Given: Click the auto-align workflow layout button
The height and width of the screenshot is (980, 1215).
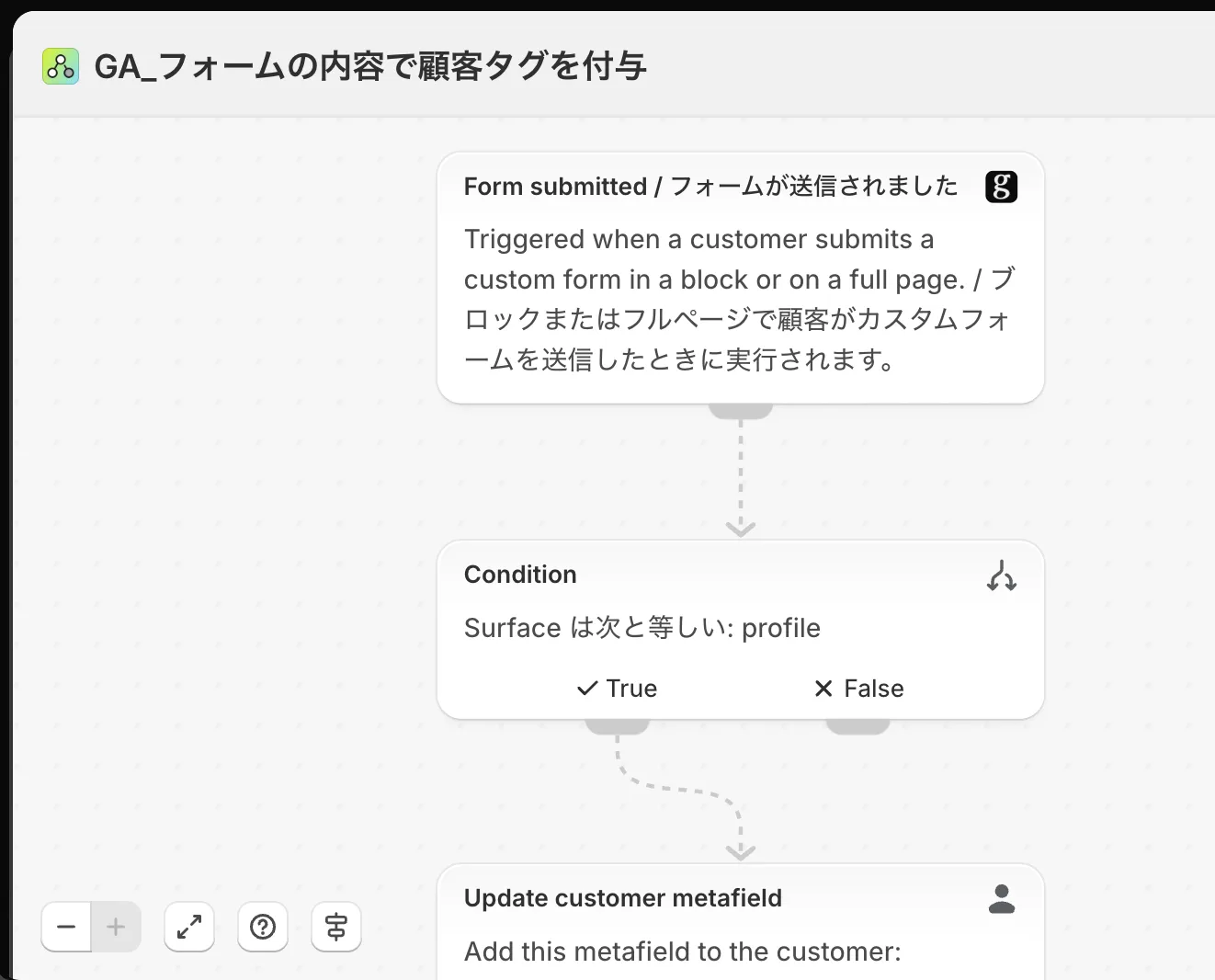Looking at the screenshot, I should tap(336, 927).
